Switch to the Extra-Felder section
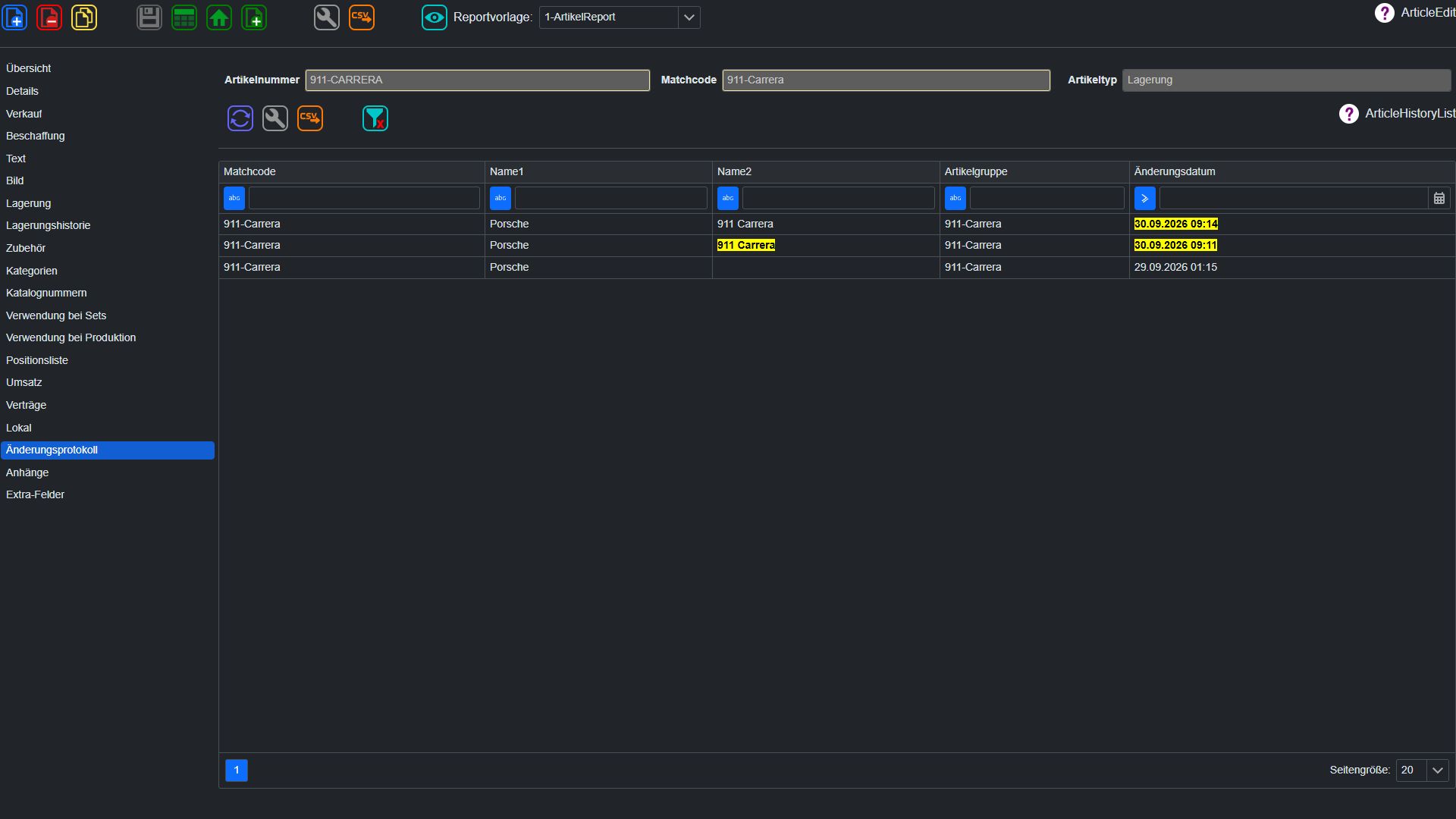This screenshot has width=1456, height=819. point(36,495)
